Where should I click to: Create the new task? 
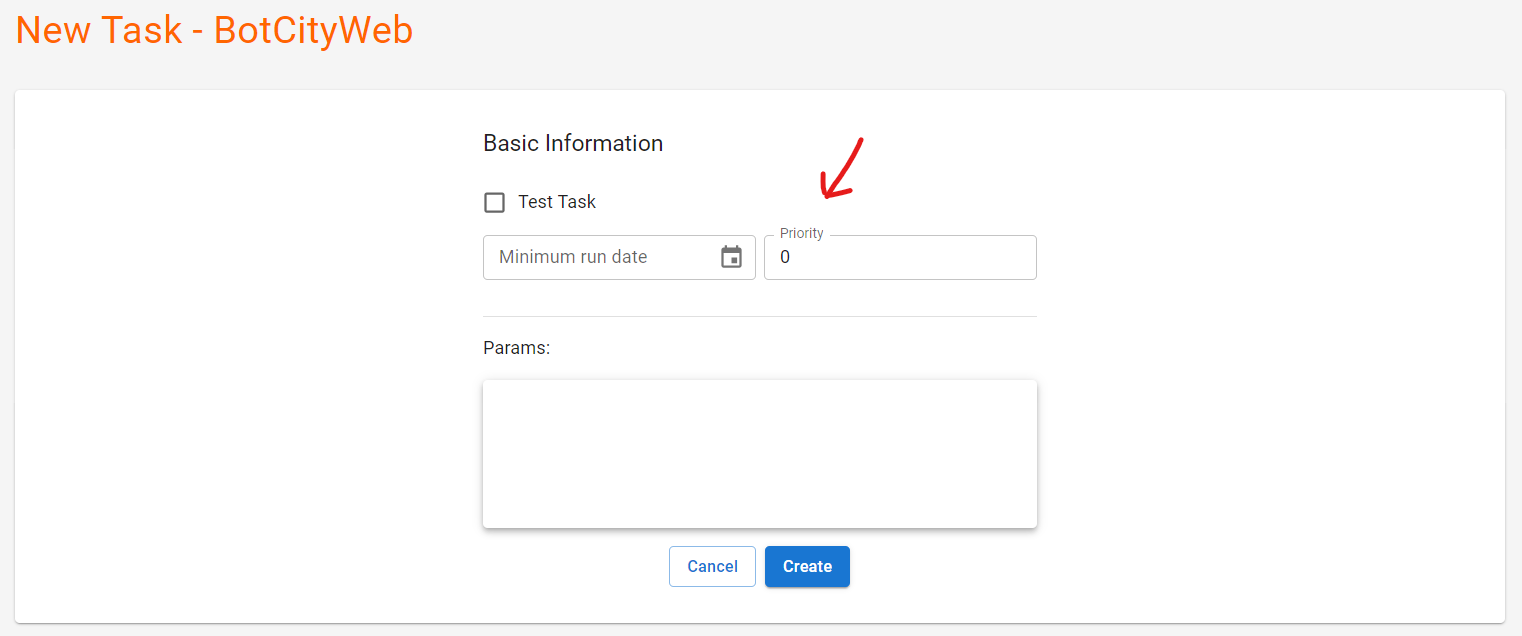(807, 566)
